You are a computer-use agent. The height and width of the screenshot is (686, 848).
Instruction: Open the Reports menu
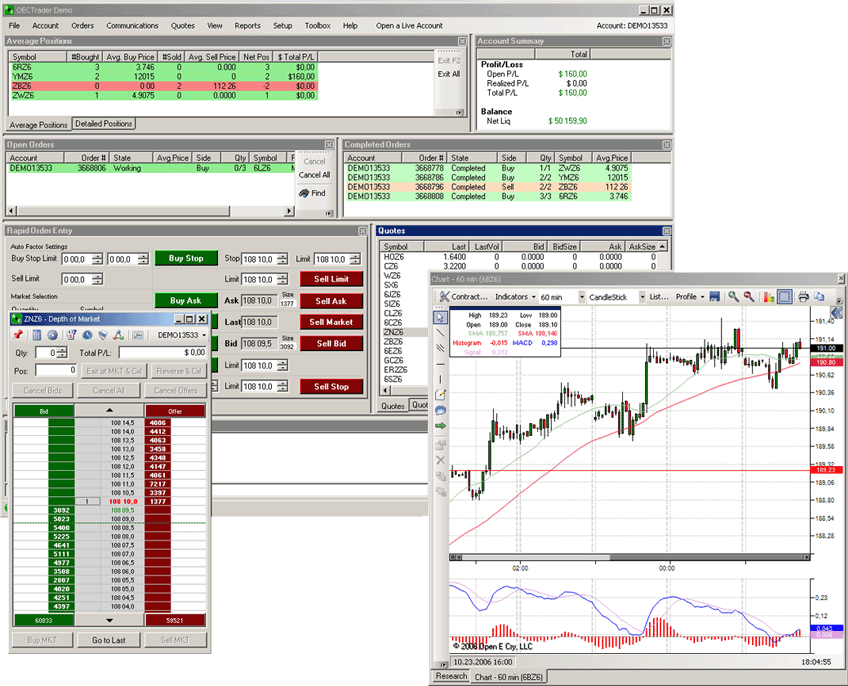click(247, 25)
